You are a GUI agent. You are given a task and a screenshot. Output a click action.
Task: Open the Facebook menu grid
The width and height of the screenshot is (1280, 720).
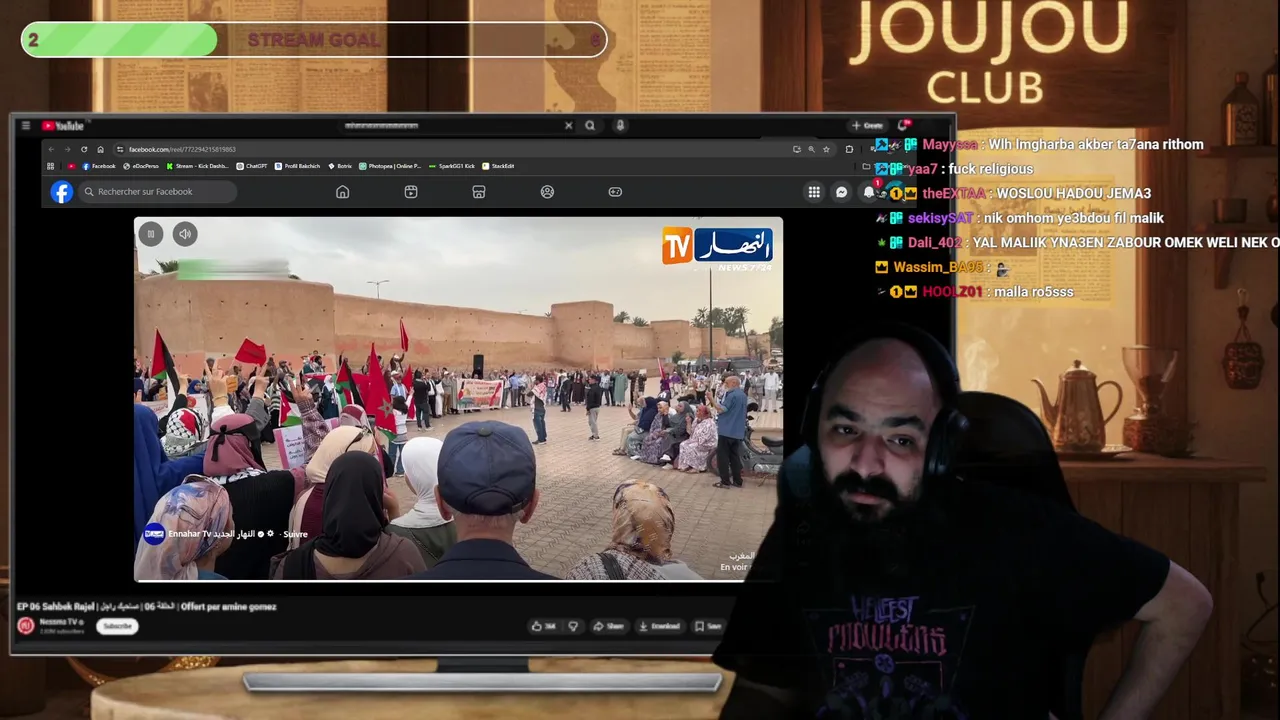814,192
